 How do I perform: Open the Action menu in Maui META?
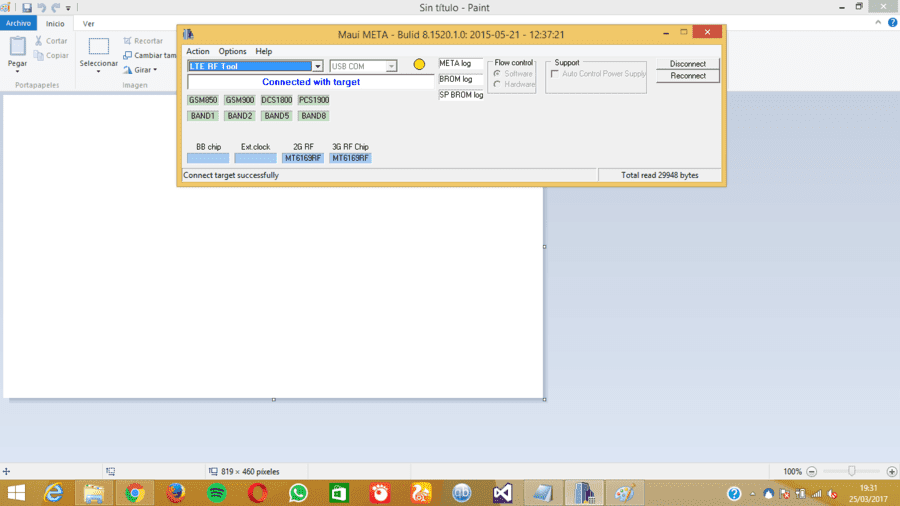click(197, 51)
